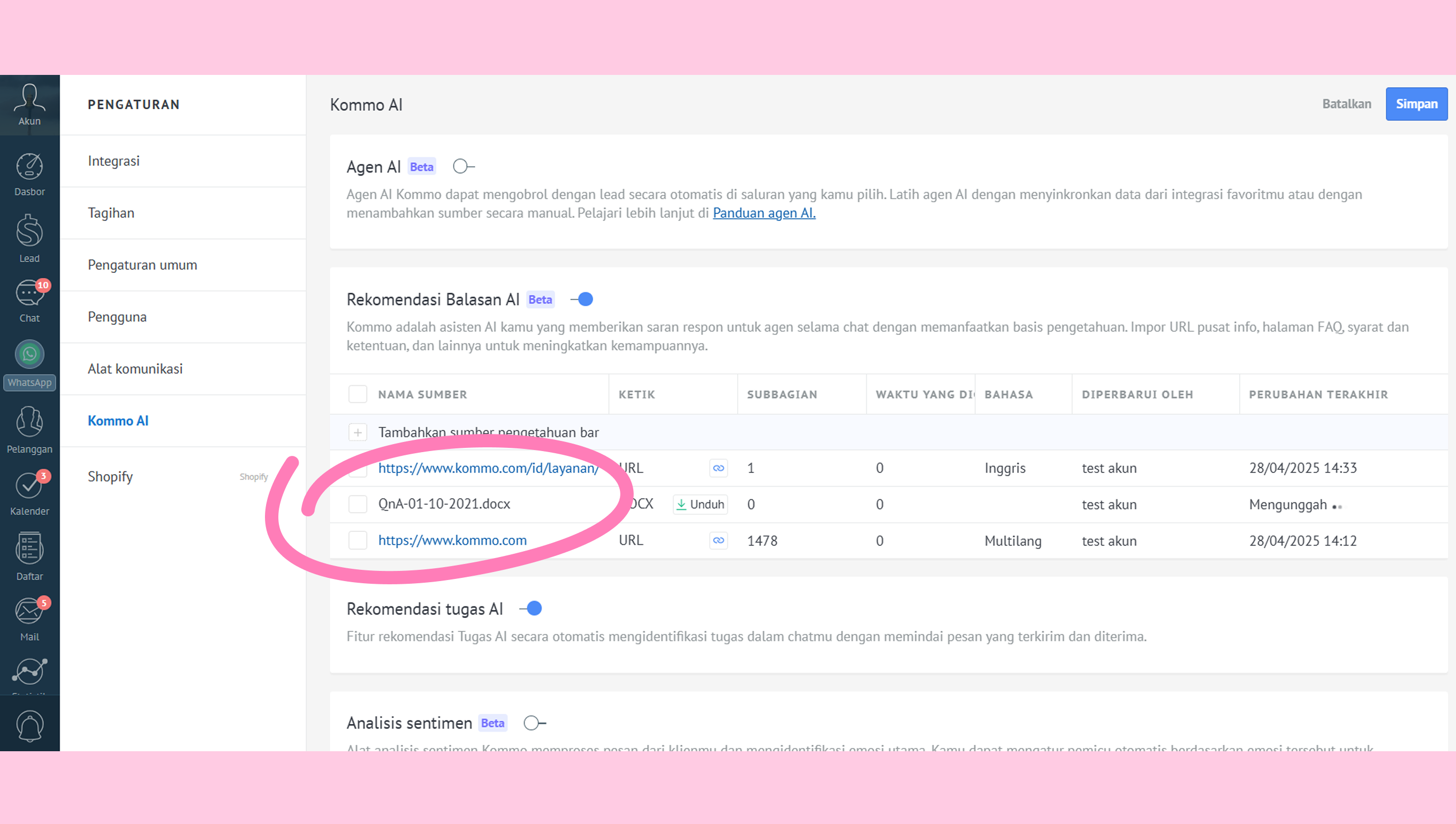Click the Inggris language cell
The width and height of the screenshot is (1456, 824).
[1005, 469]
